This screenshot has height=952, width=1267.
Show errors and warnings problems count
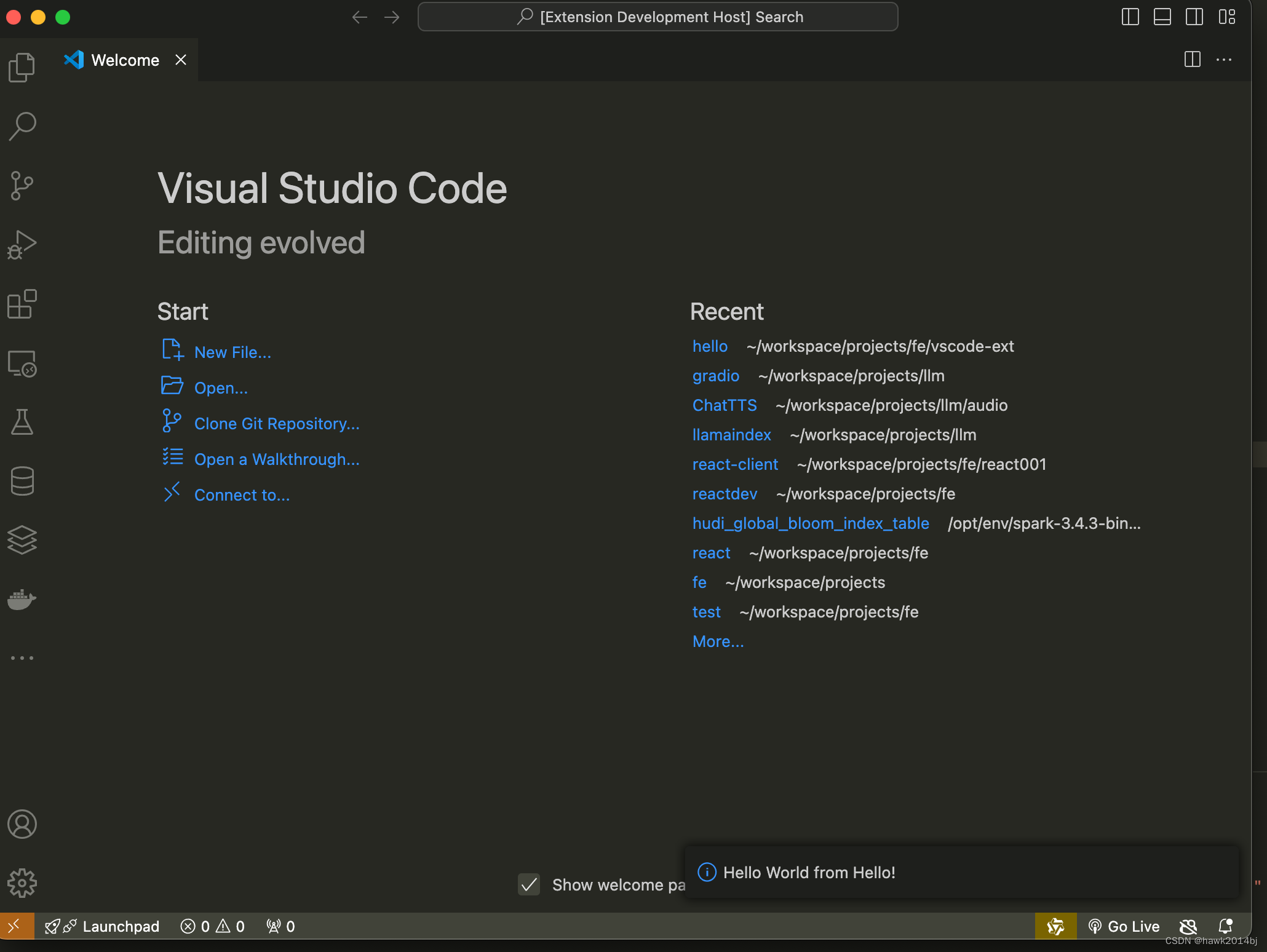point(212,926)
